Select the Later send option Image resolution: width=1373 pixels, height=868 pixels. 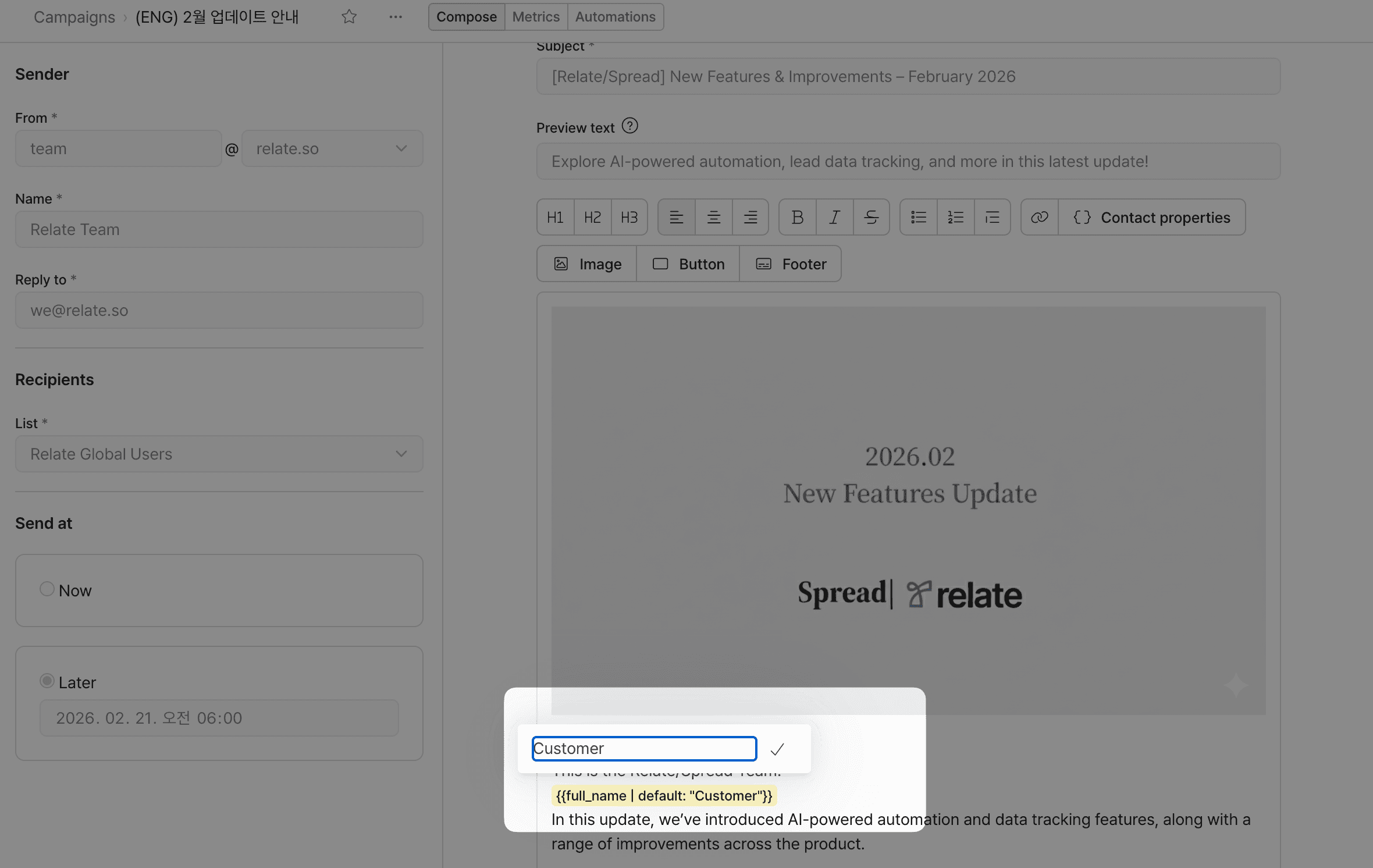pyautogui.click(x=47, y=681)
